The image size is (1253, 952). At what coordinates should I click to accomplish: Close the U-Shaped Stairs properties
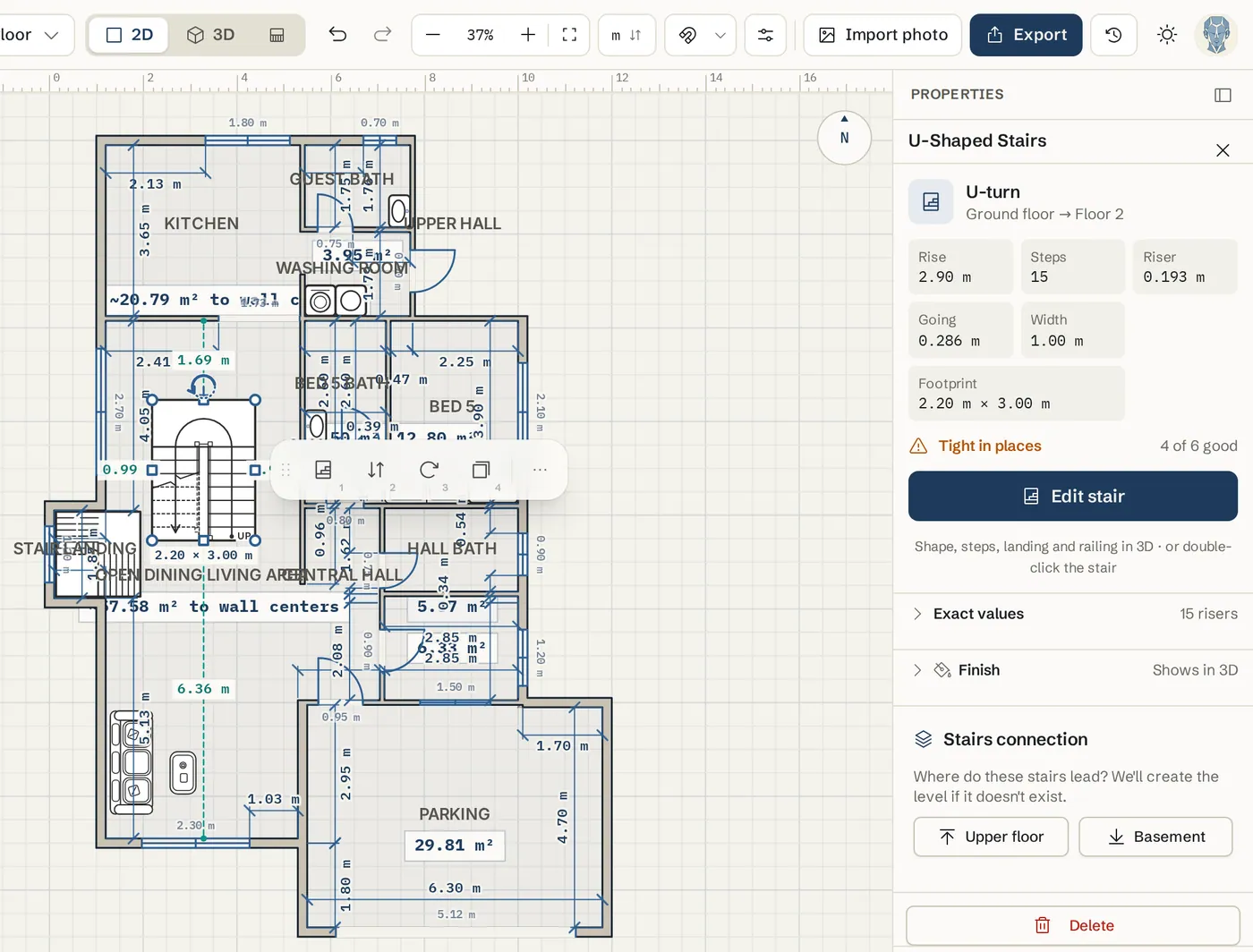(x=1223, y=150)
